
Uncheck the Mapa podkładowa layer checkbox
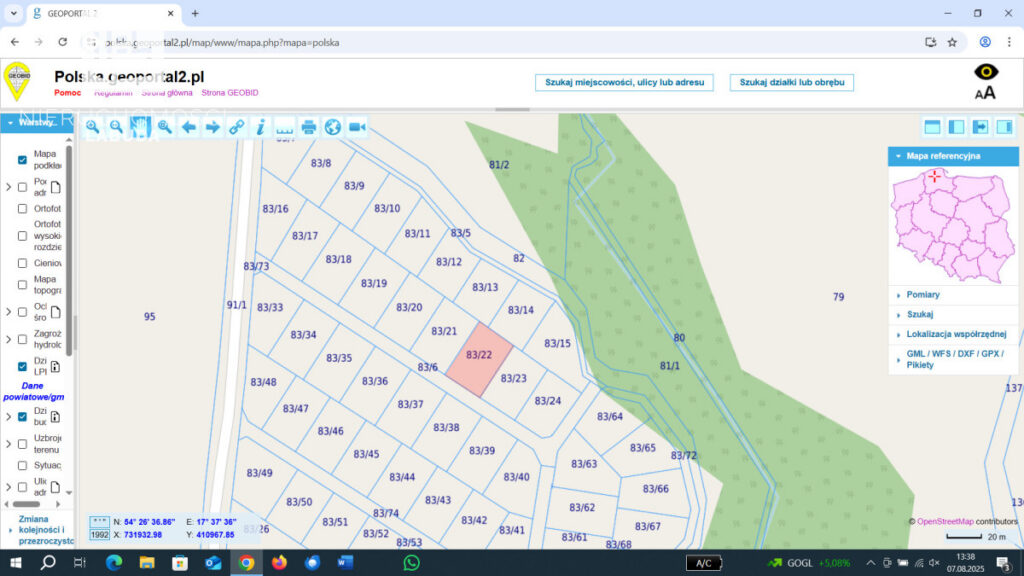[22, 160]
